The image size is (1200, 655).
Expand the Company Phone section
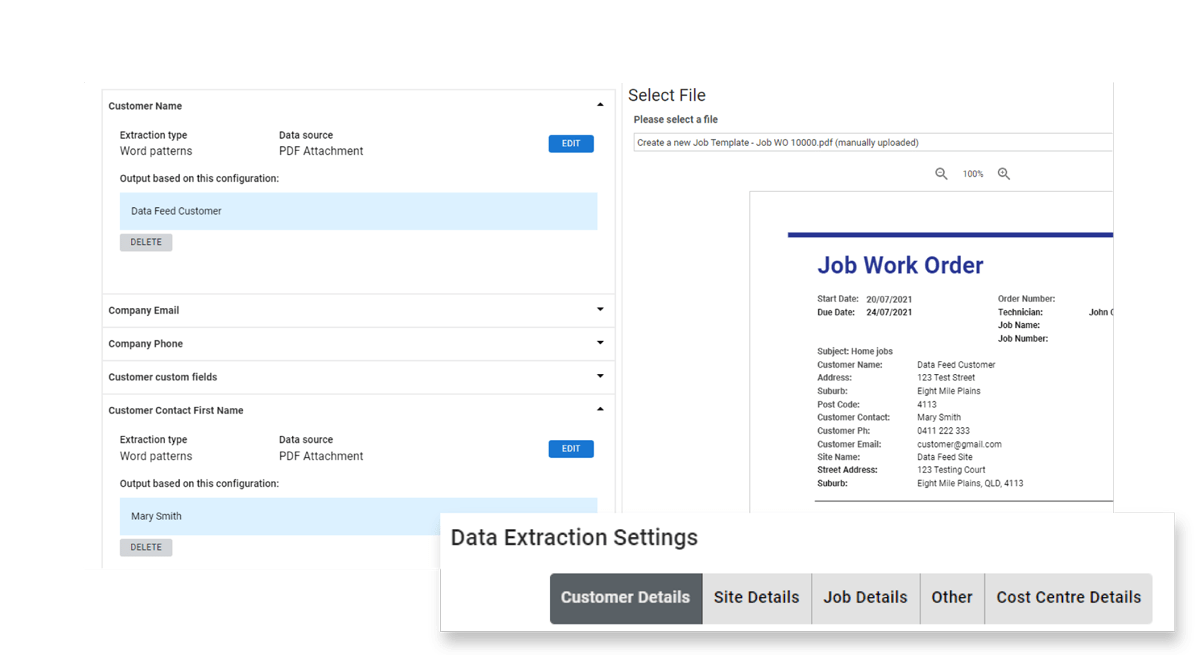600,343
